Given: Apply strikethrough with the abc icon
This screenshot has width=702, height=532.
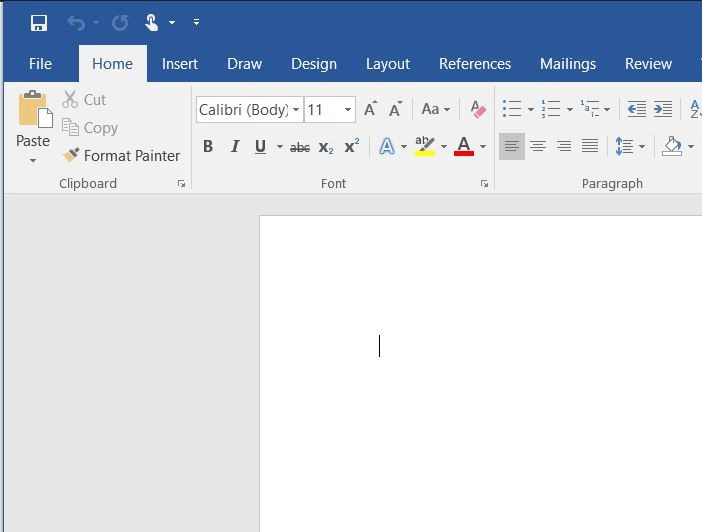Looking at the screenshot, I should pyautogui.click(x=299, y=147).
